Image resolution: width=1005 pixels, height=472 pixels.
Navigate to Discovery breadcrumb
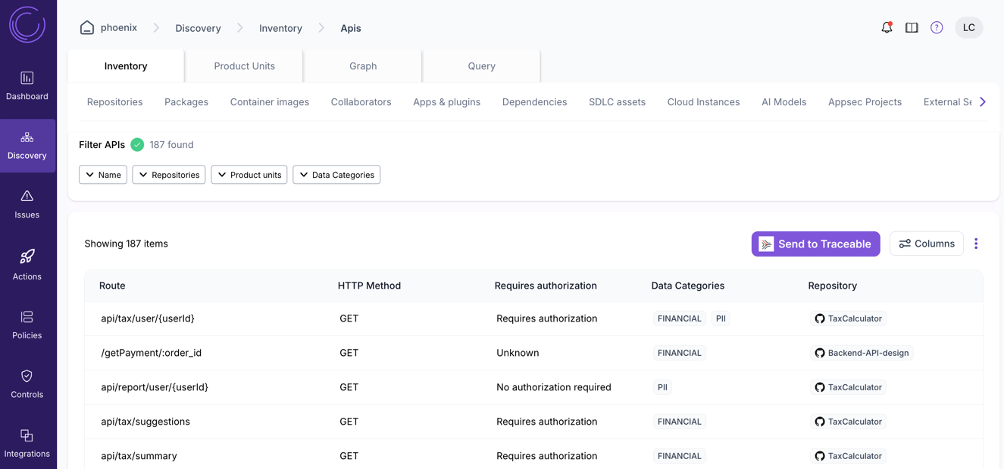coord(198,28)
